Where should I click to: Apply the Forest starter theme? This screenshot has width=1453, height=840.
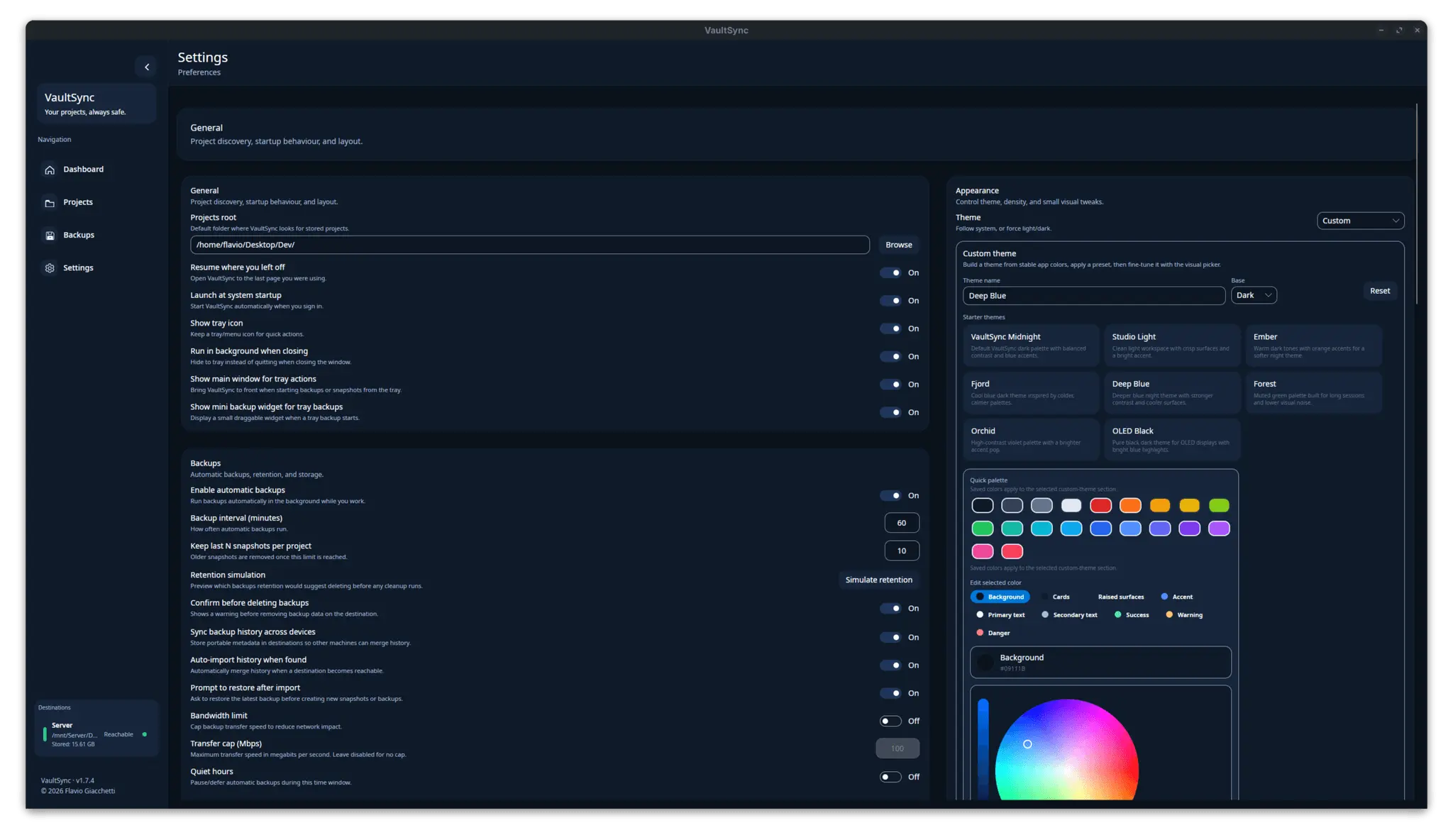[x=1313, y=392]
